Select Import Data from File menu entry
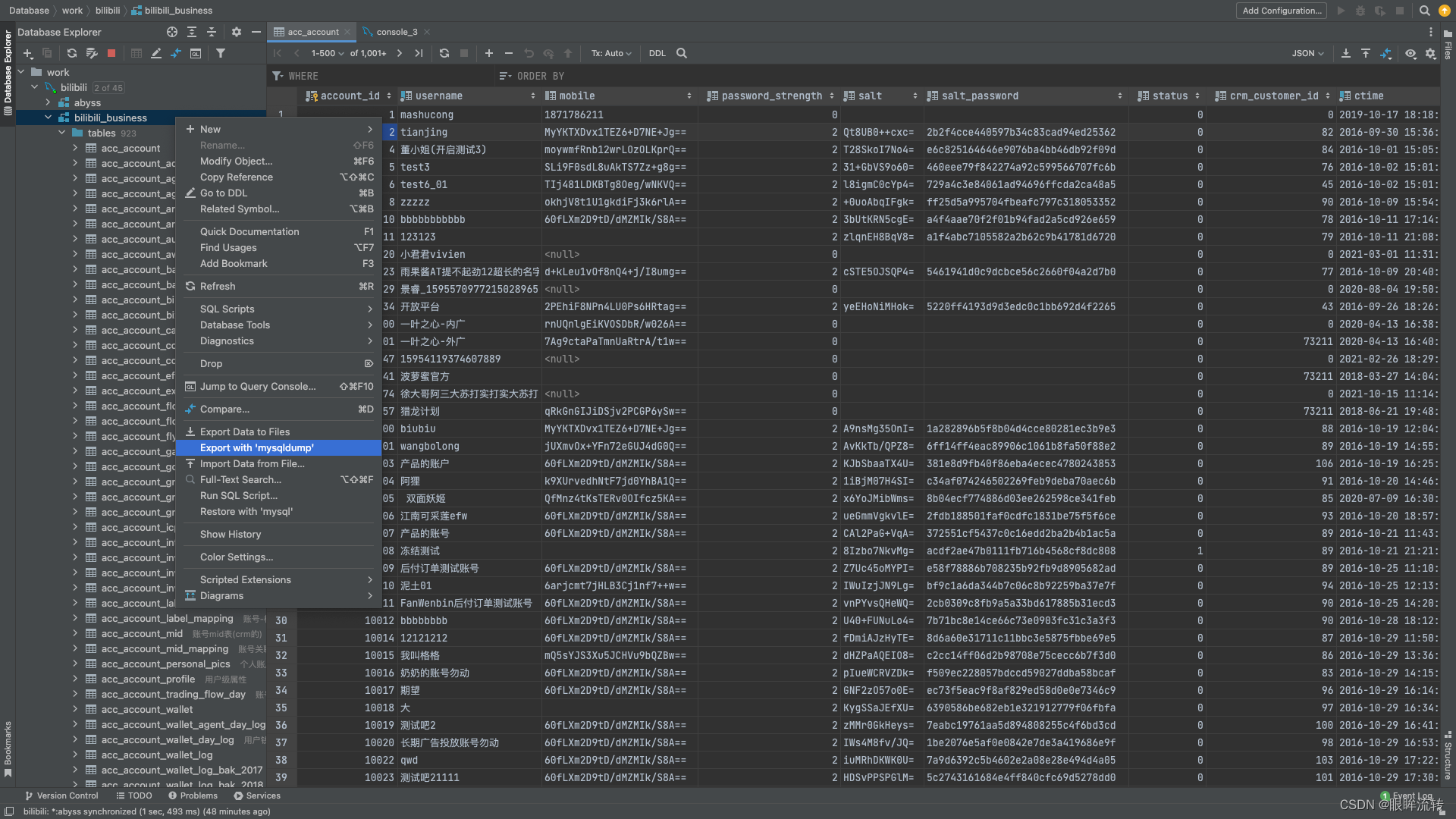The image size is (1456, 819). click(x=279, y=464)
